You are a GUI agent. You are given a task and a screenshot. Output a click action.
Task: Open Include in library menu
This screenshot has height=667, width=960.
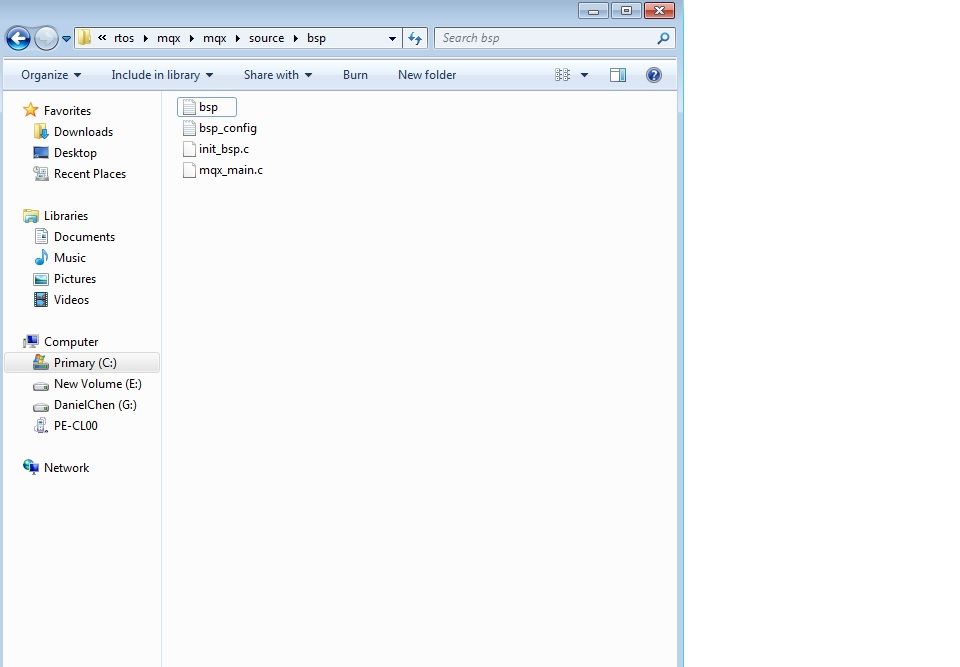click(x=162, y=75)
